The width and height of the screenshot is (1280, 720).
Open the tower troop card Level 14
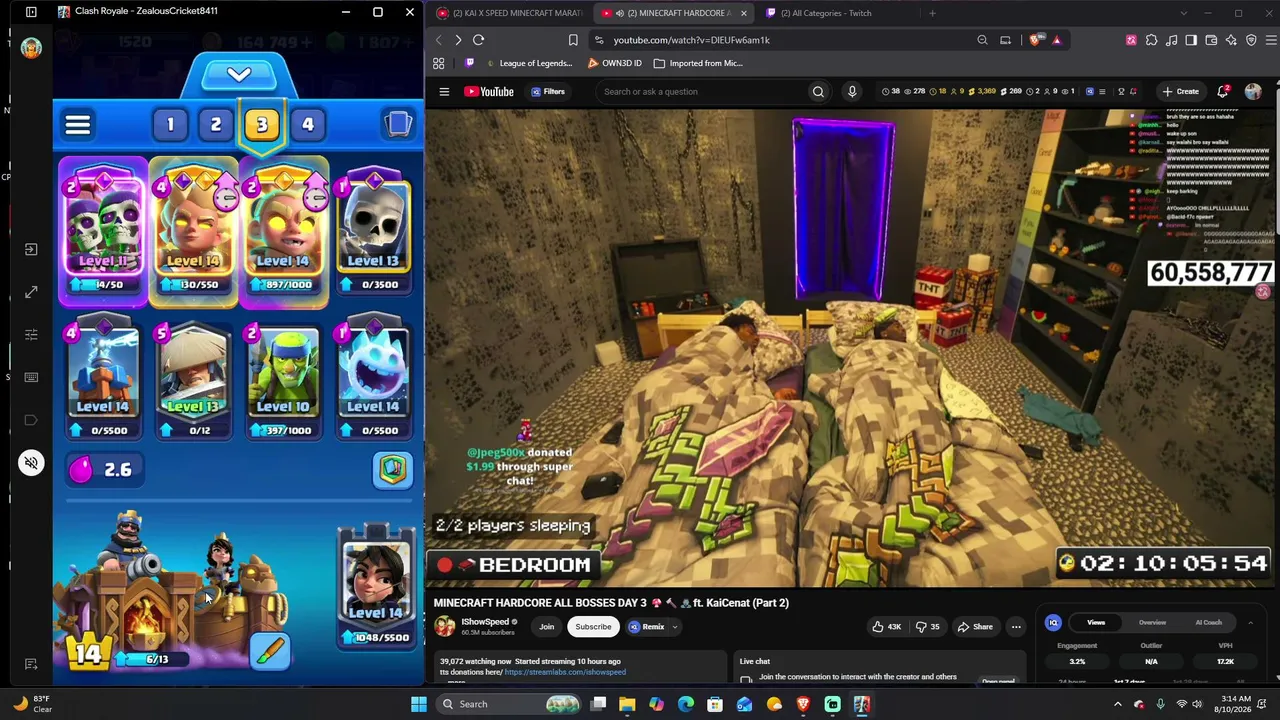[x=375, y=588]
